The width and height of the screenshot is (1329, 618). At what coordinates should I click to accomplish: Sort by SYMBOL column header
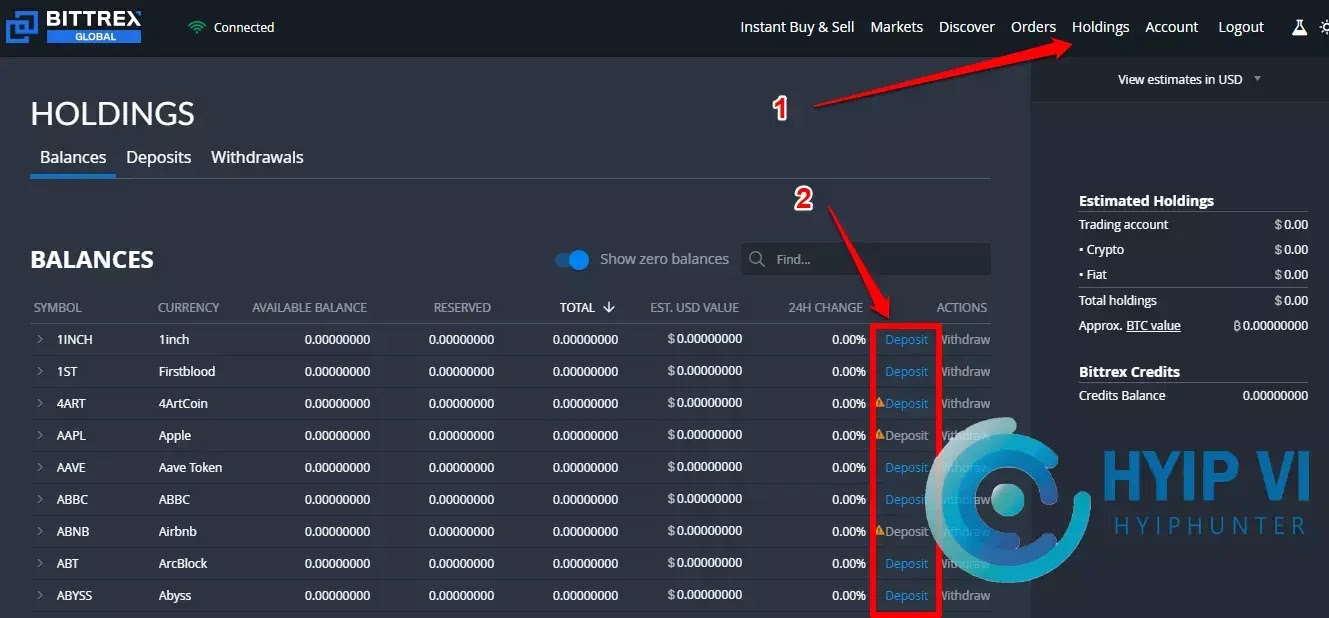coord(58,307)
